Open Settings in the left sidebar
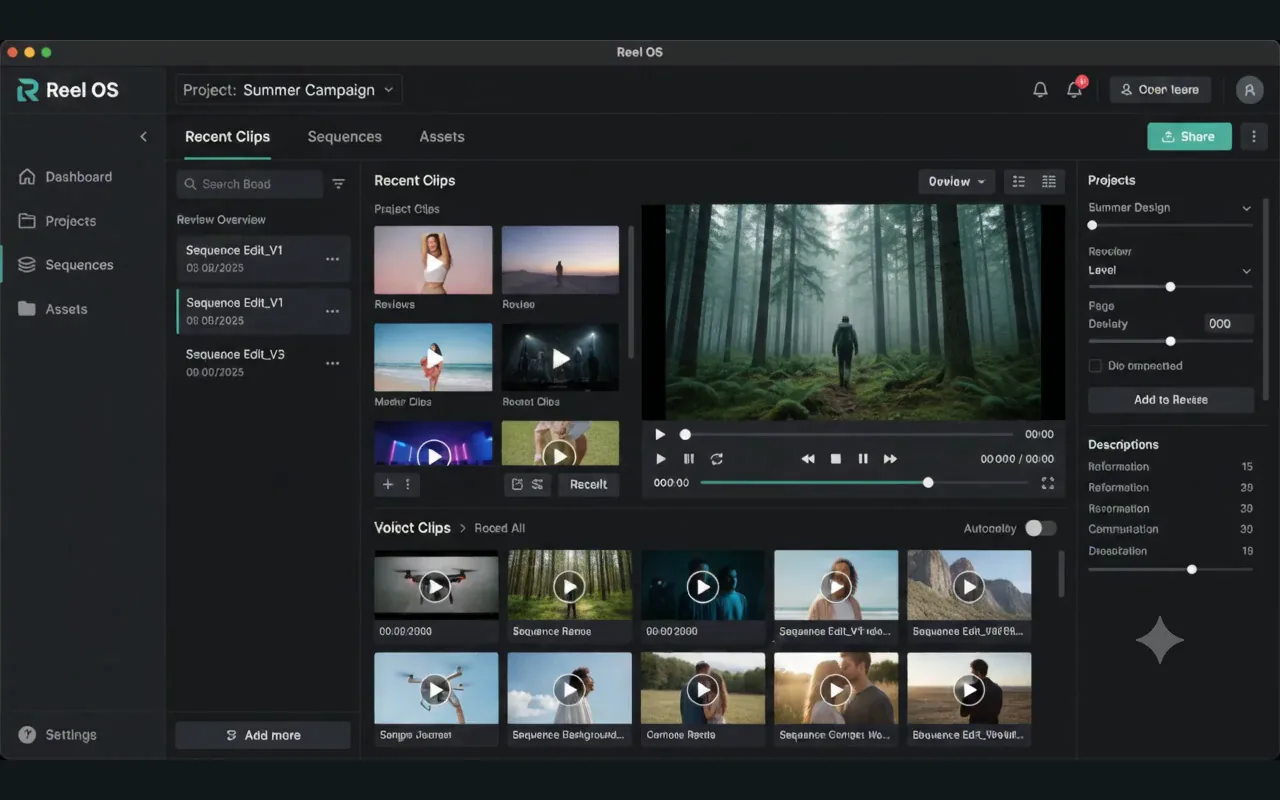 pyautogui.click(x=58, y=735)
